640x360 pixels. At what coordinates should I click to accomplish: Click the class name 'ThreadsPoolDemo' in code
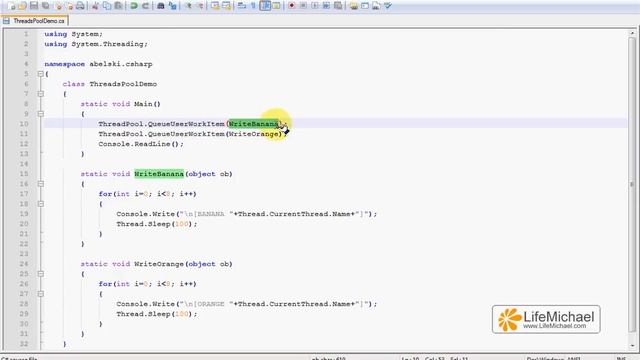pos(123,84)
